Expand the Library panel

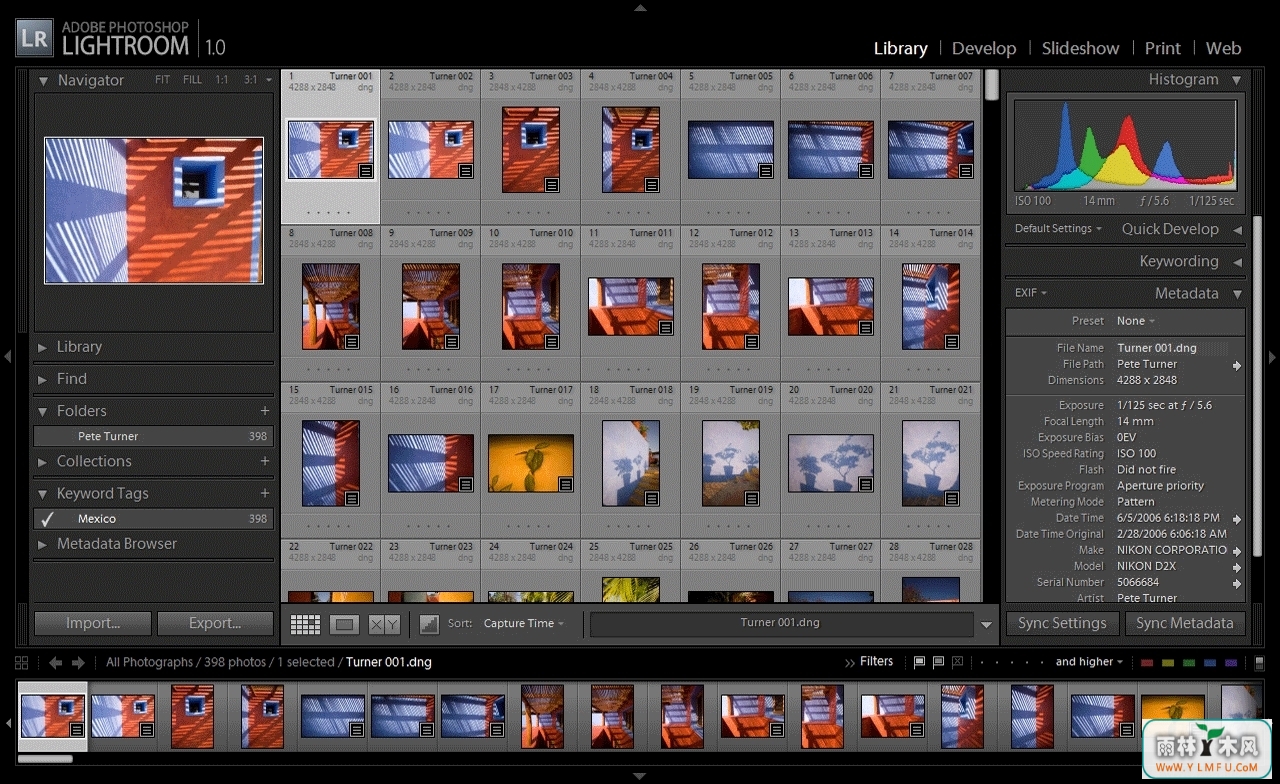tap(43, 347)
